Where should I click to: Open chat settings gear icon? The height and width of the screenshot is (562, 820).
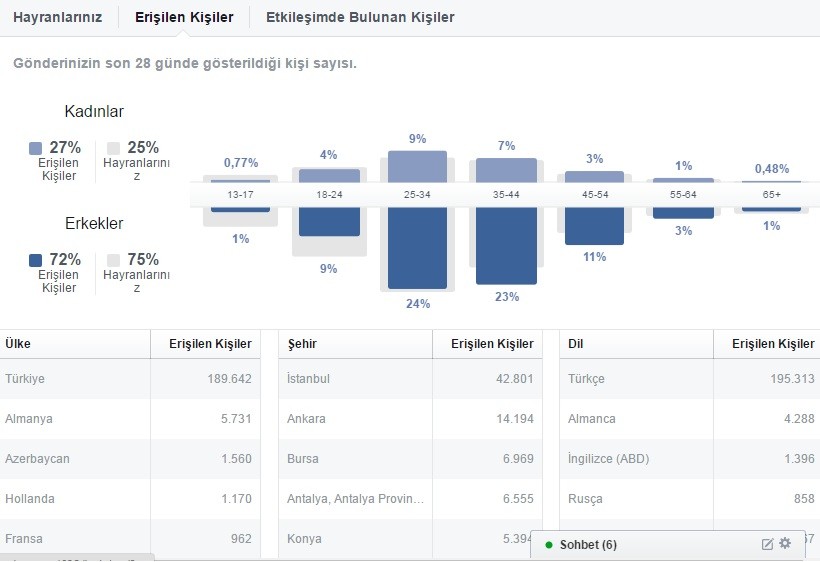(785, 543)
